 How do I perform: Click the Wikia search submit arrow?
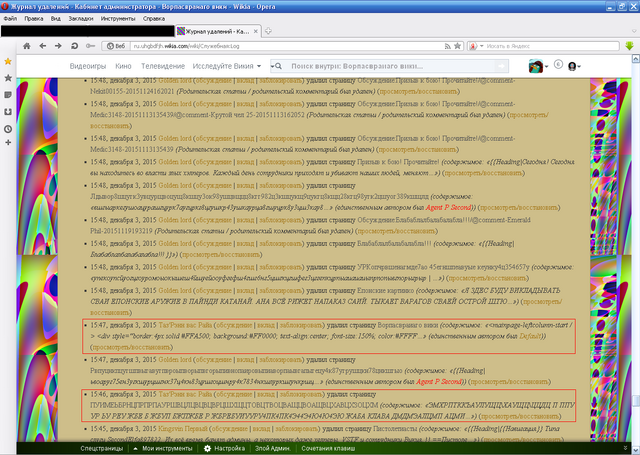tap(501, 66)
